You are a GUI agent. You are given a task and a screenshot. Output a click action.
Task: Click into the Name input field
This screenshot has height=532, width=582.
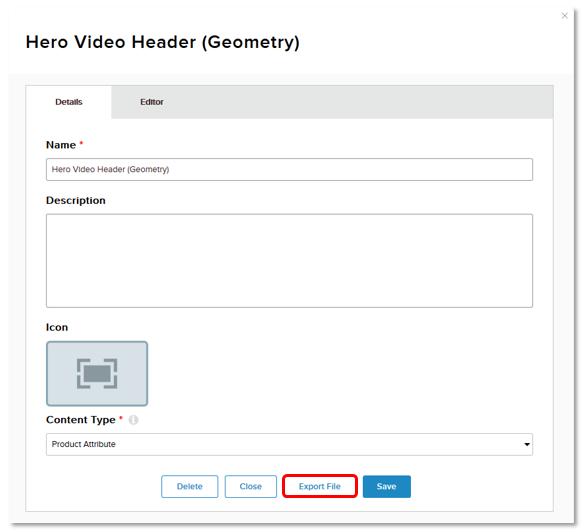[289, 170]
